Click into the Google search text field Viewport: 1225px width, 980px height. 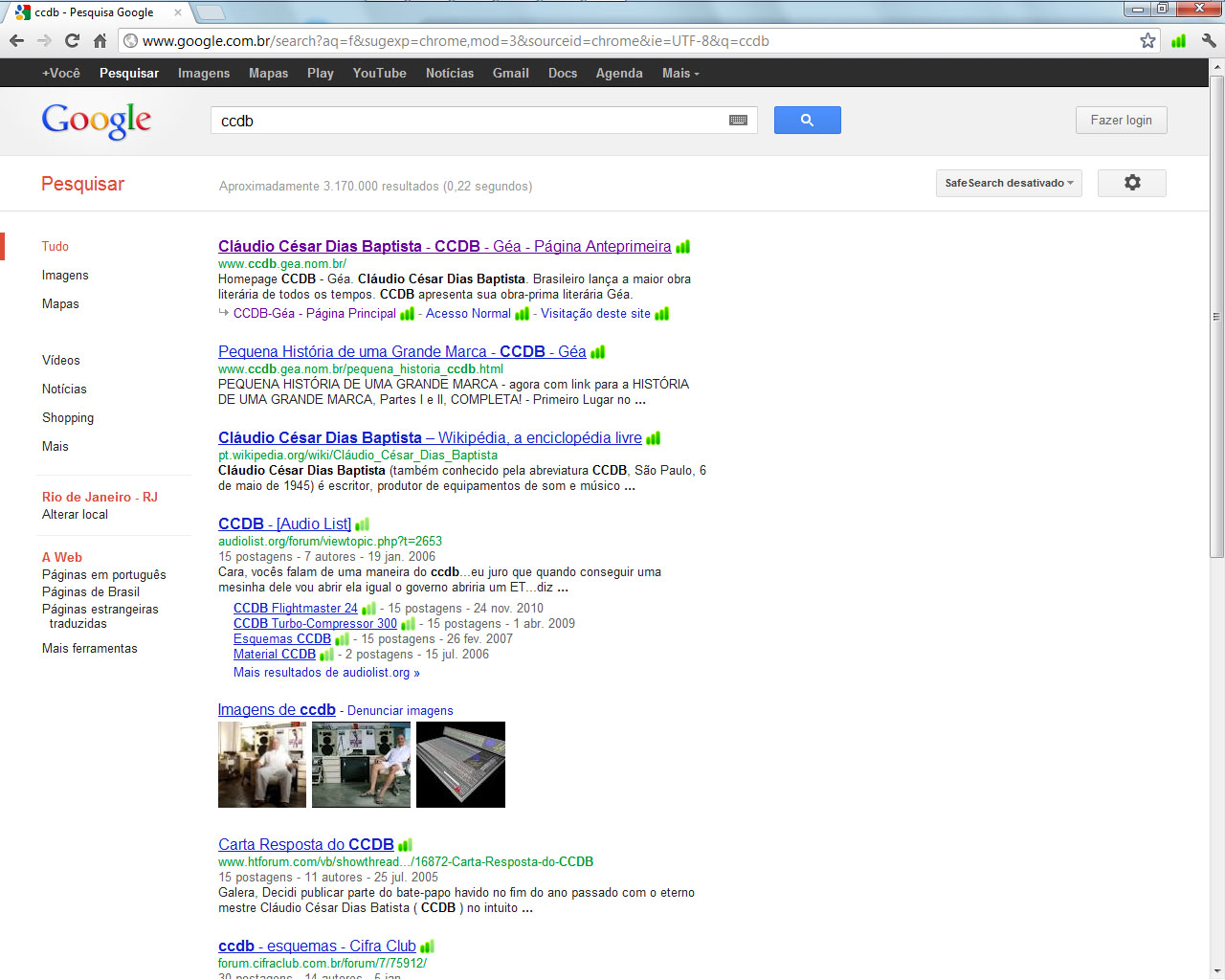pyautogui.click(x=469, y=121)
